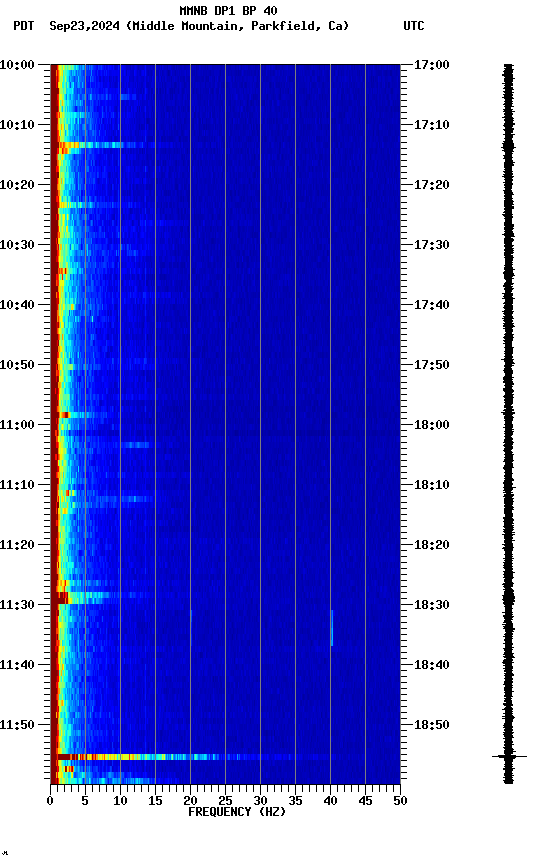Select the 11:00 PDT time label
552x864 pixels.
[17, 425]
